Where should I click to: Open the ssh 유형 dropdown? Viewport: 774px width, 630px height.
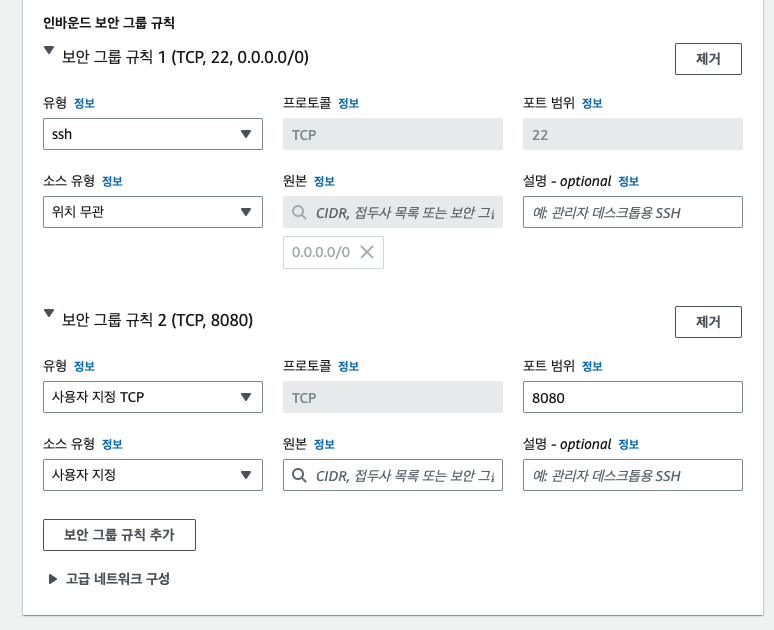[153, 134]
